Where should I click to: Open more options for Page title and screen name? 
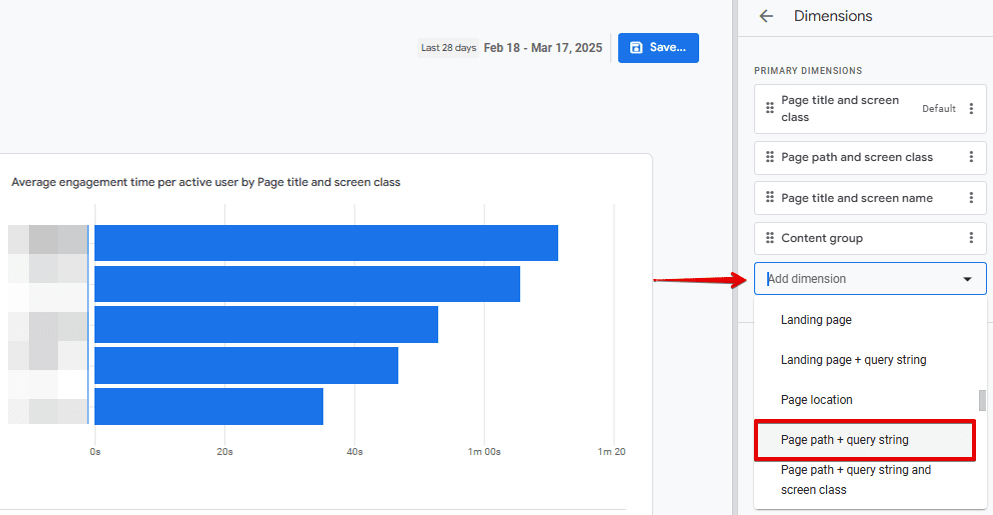(971, 198)
